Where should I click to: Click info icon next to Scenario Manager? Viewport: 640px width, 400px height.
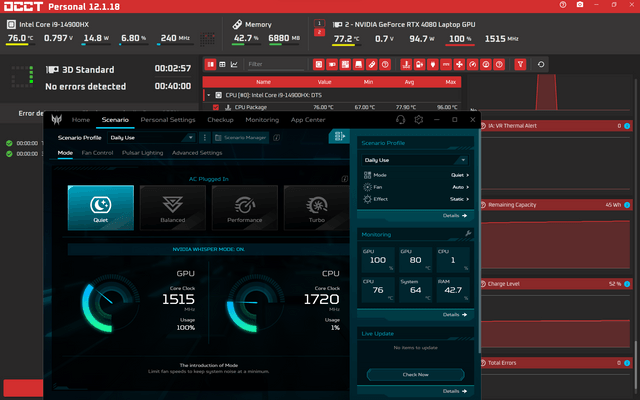[276, 138]
